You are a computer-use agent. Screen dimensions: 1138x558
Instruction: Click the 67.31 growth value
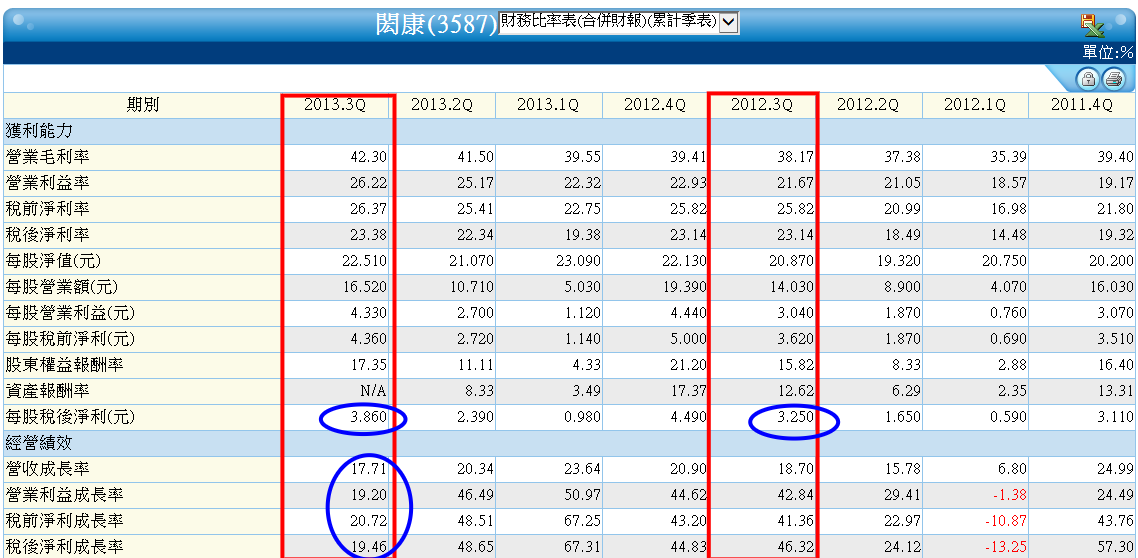coord(581,546)
